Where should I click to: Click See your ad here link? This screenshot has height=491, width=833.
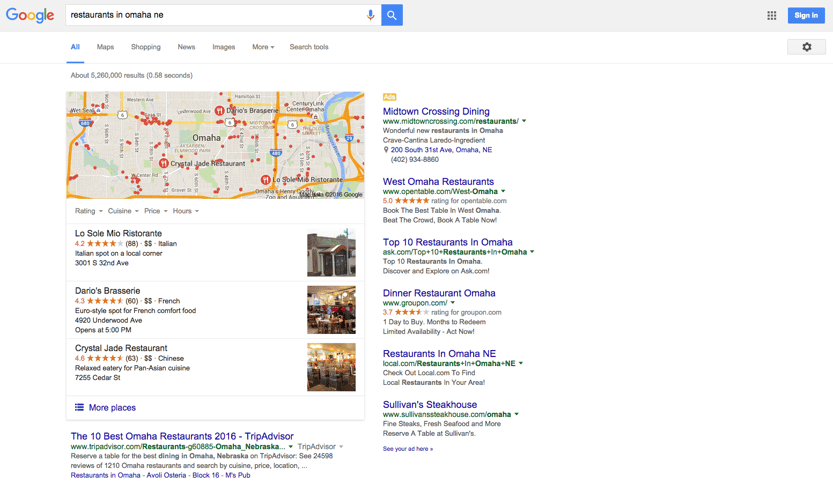[408, 449]
